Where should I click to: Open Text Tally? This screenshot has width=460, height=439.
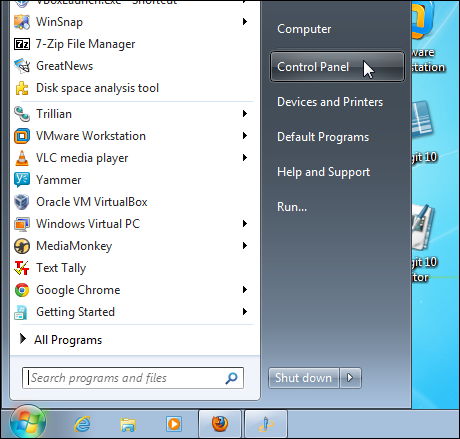click(133, 268)
